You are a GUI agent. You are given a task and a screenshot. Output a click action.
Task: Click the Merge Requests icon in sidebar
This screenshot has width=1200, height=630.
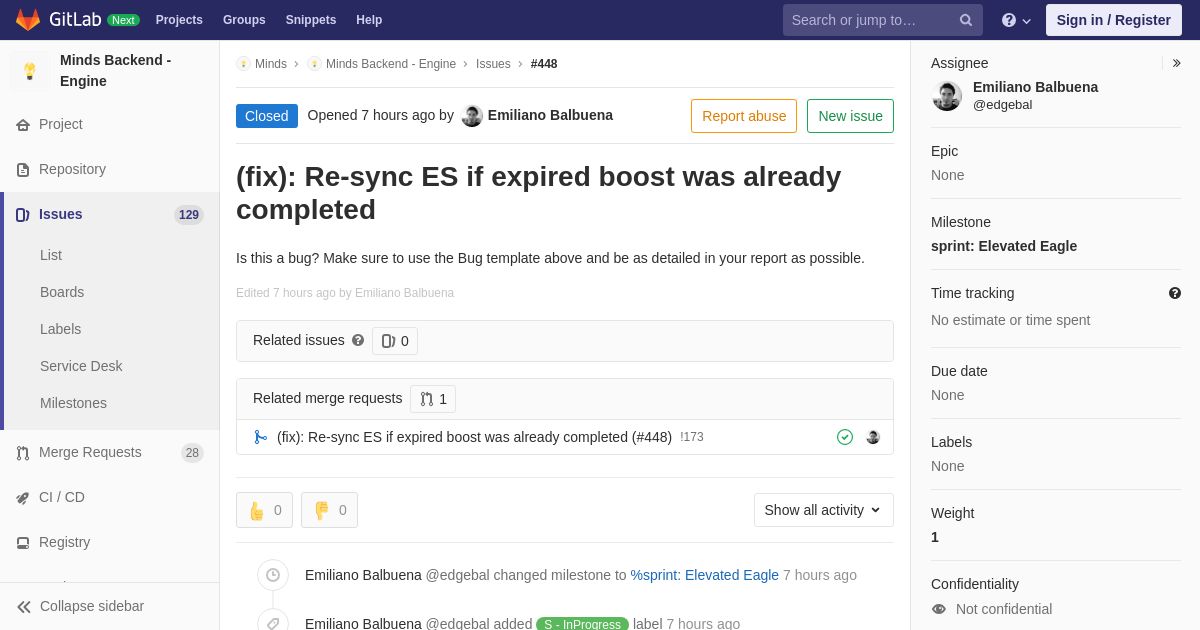click(23, 453)
